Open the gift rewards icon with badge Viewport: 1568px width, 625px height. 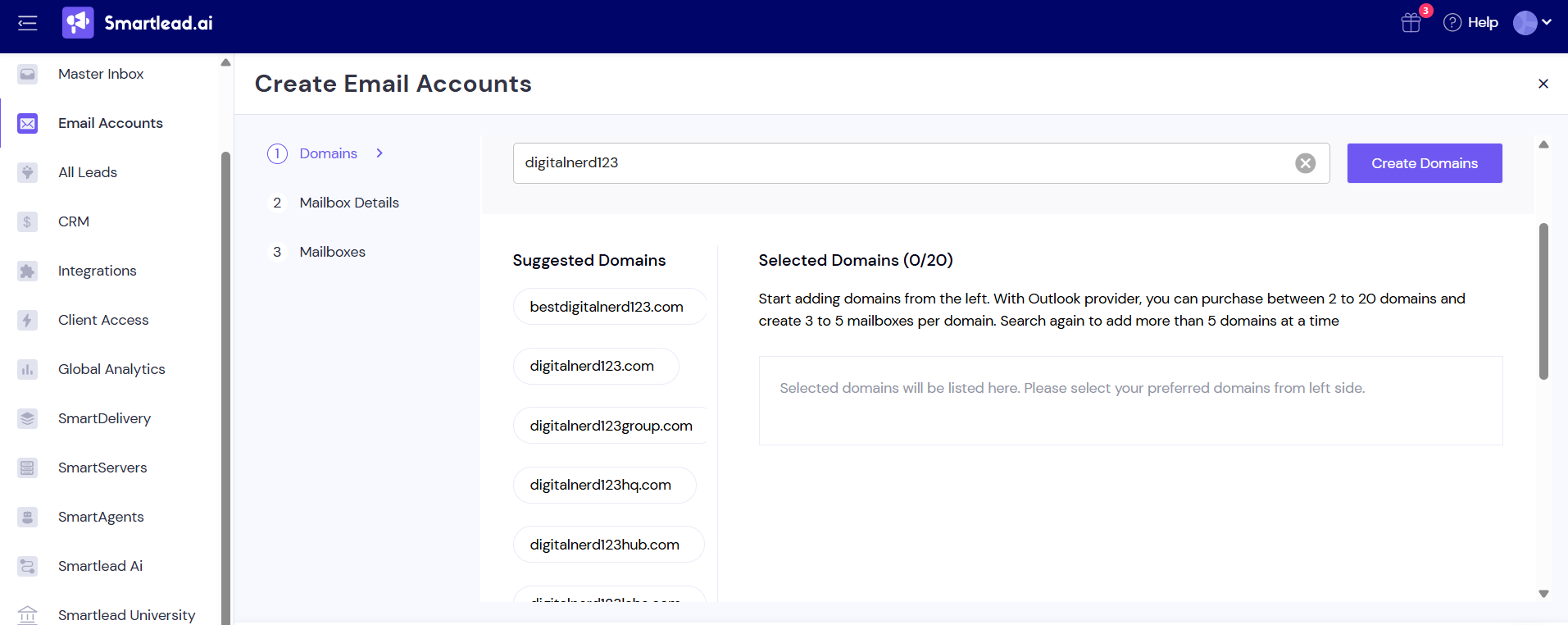click(1411, 22)
